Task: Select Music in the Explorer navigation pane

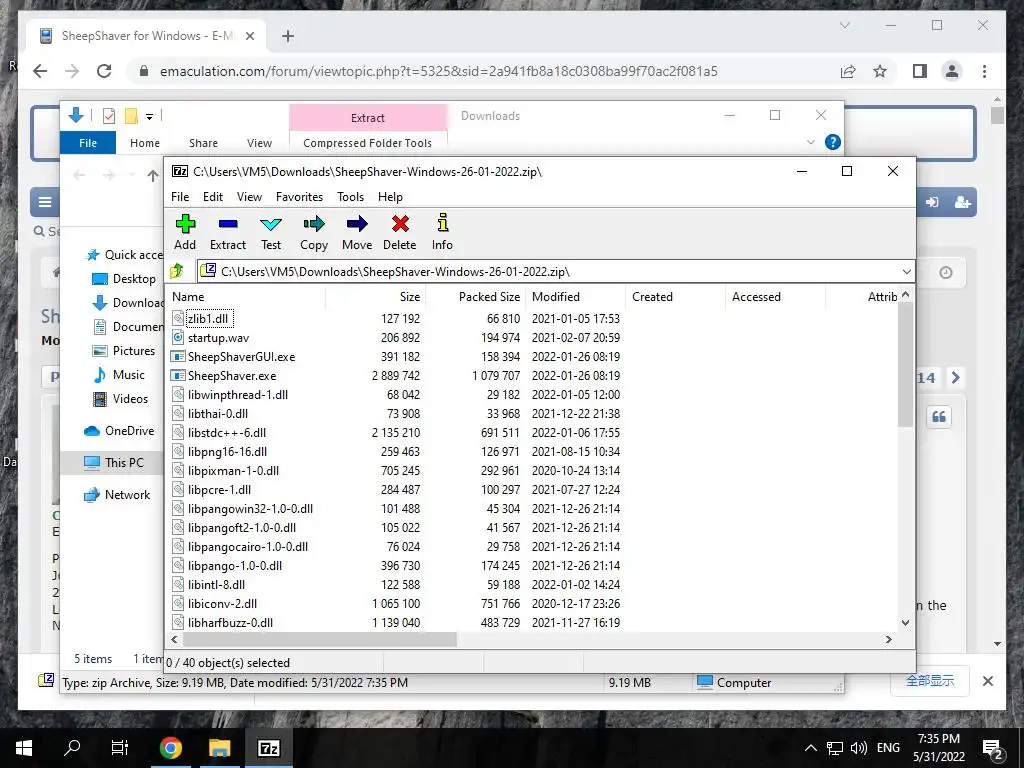Action: 119,375
